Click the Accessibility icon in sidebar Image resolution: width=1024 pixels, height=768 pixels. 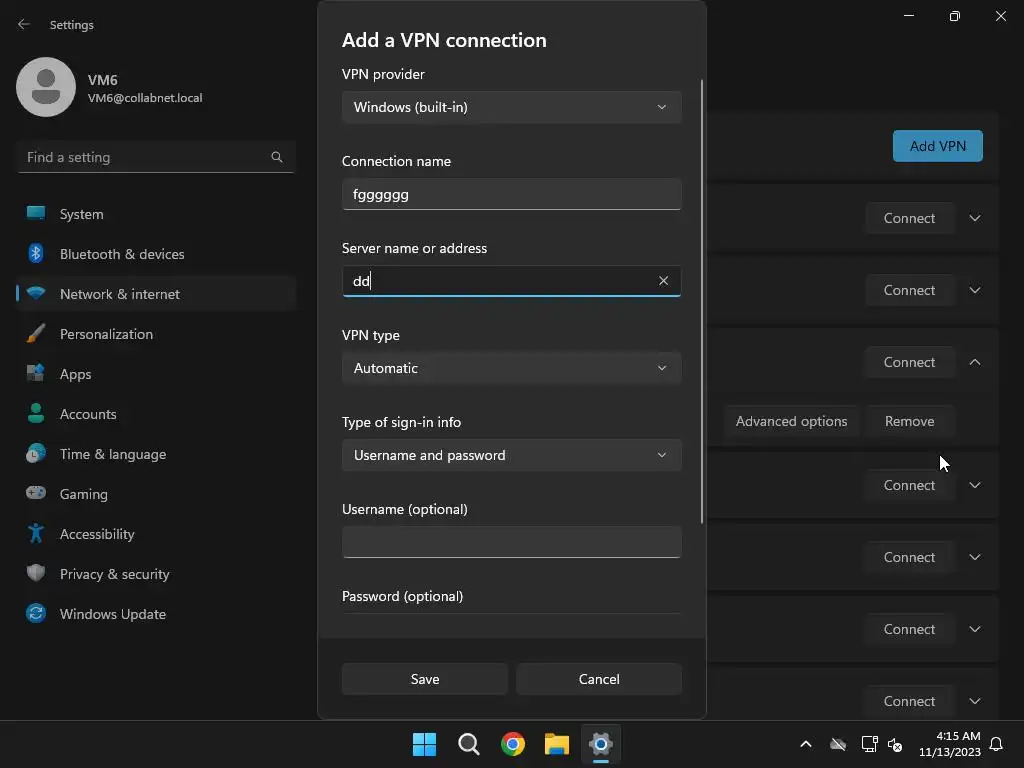(x=36, y=534)
